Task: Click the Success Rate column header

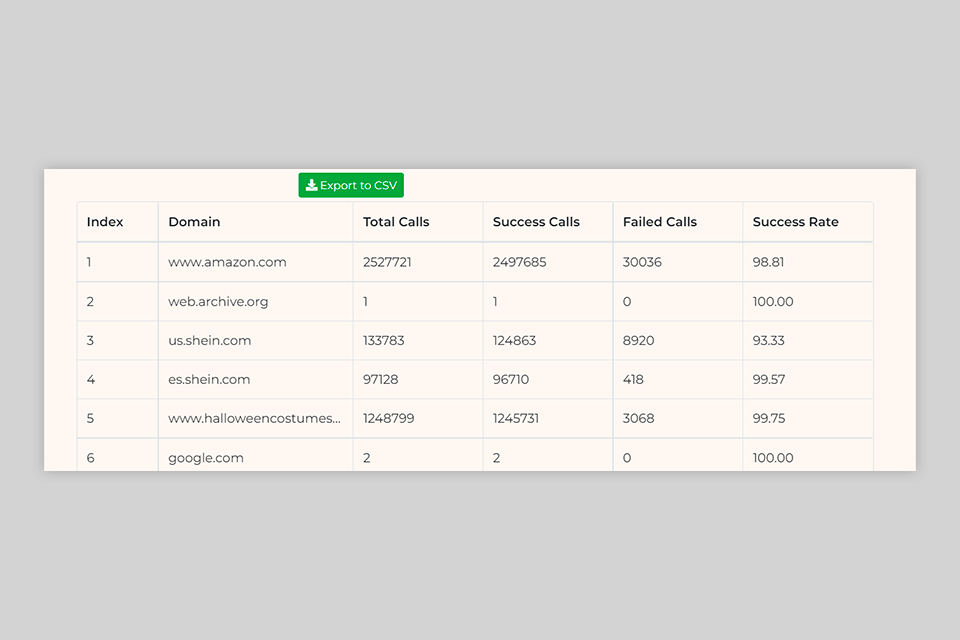Action: point(795,222)
